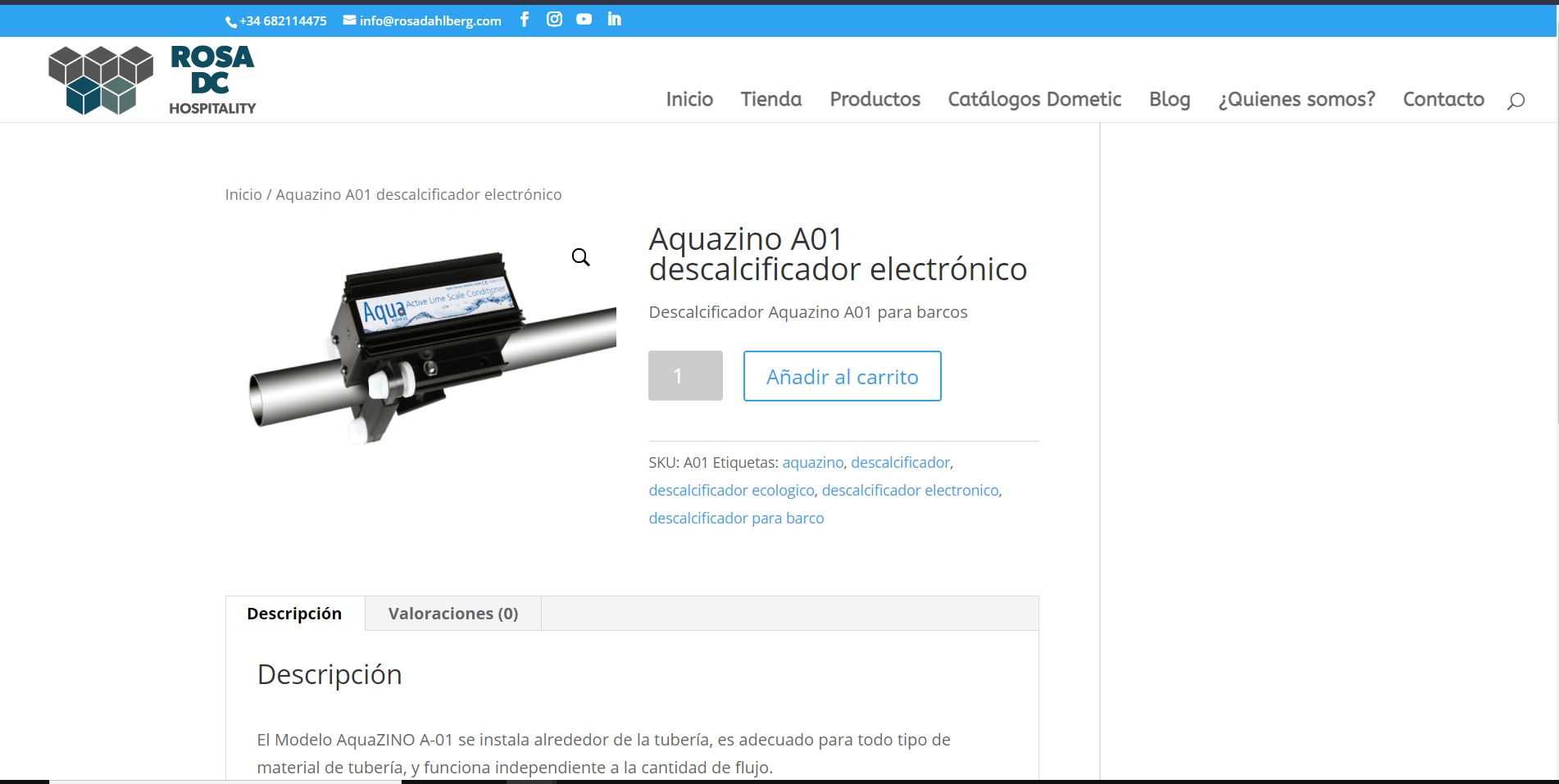Open the Instagram social icon
The width and height of the screenshot is (1559, 784).
click(x=555, y=20)
